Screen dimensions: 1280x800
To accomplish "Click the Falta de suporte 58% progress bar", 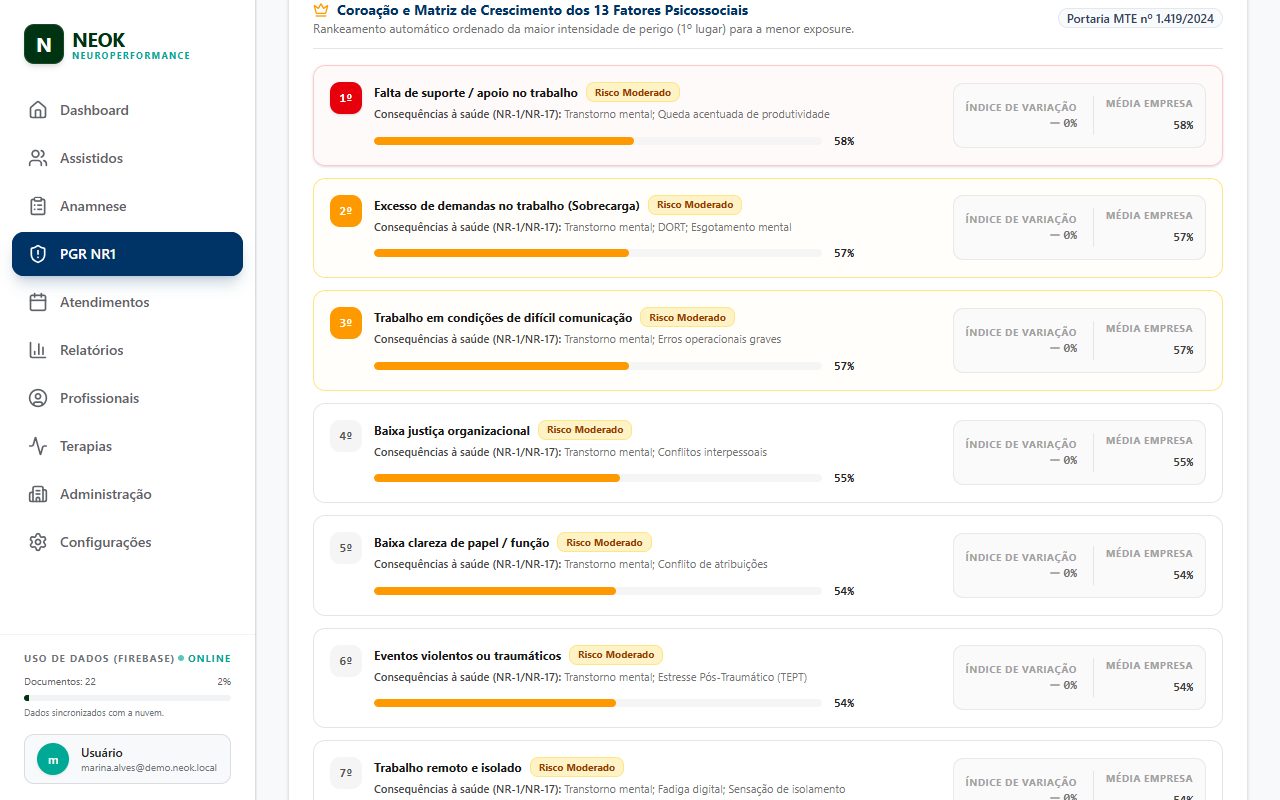I will pyautogui.click(x=598, y=141).
